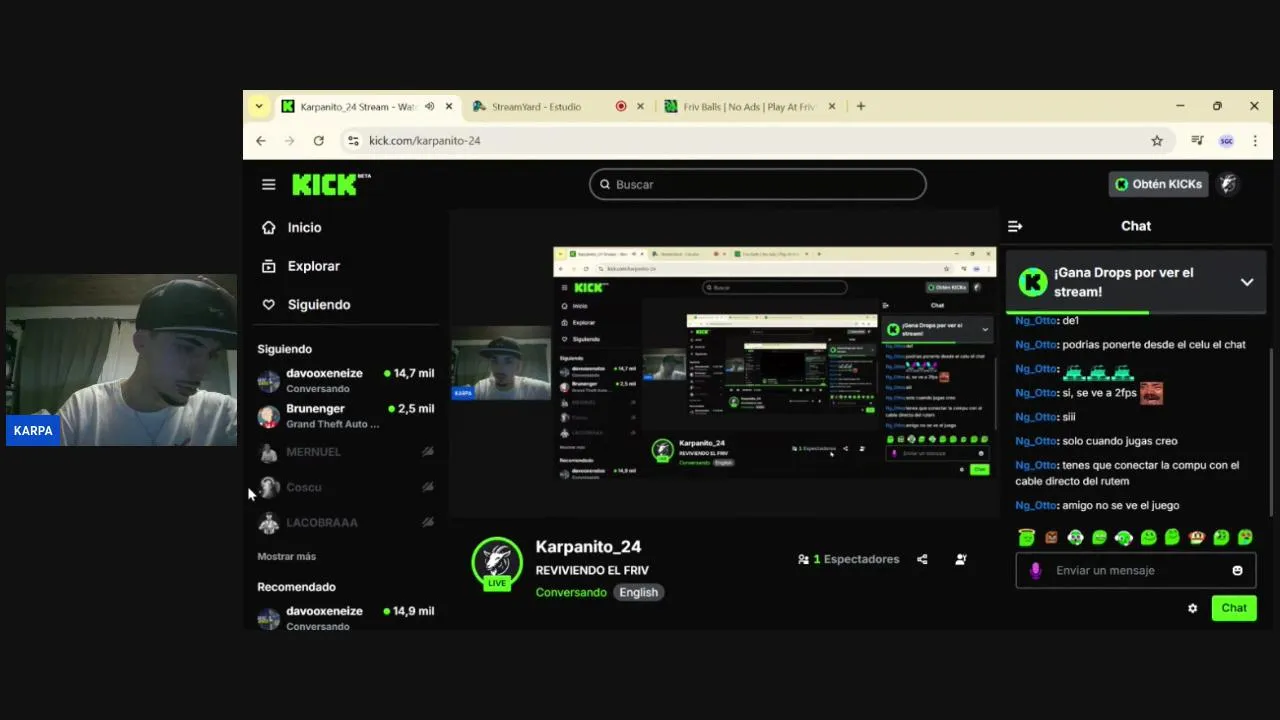This screenshot has width=1280, height=720.
Task: Close the Karpanito_24 Stream tab
Action: coord(449,106)
